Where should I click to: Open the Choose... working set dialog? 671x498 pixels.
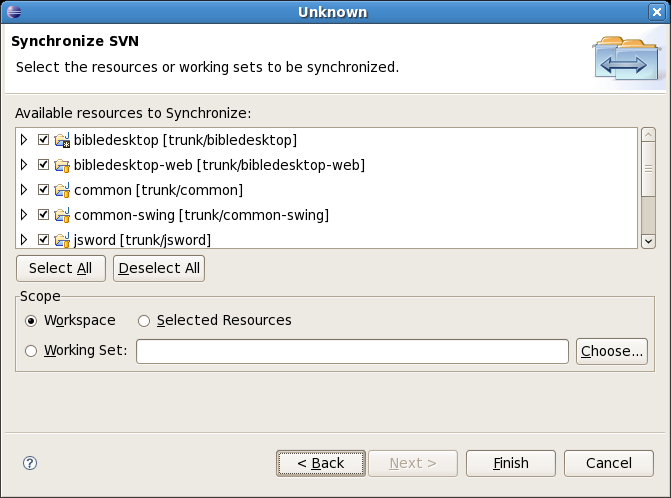coord(611,351)
